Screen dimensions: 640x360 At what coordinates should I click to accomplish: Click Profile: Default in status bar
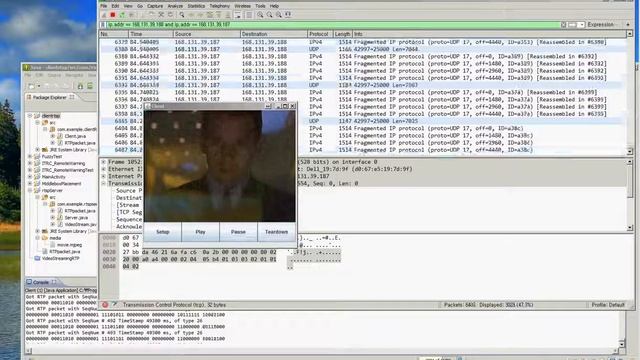pos(608,305)
